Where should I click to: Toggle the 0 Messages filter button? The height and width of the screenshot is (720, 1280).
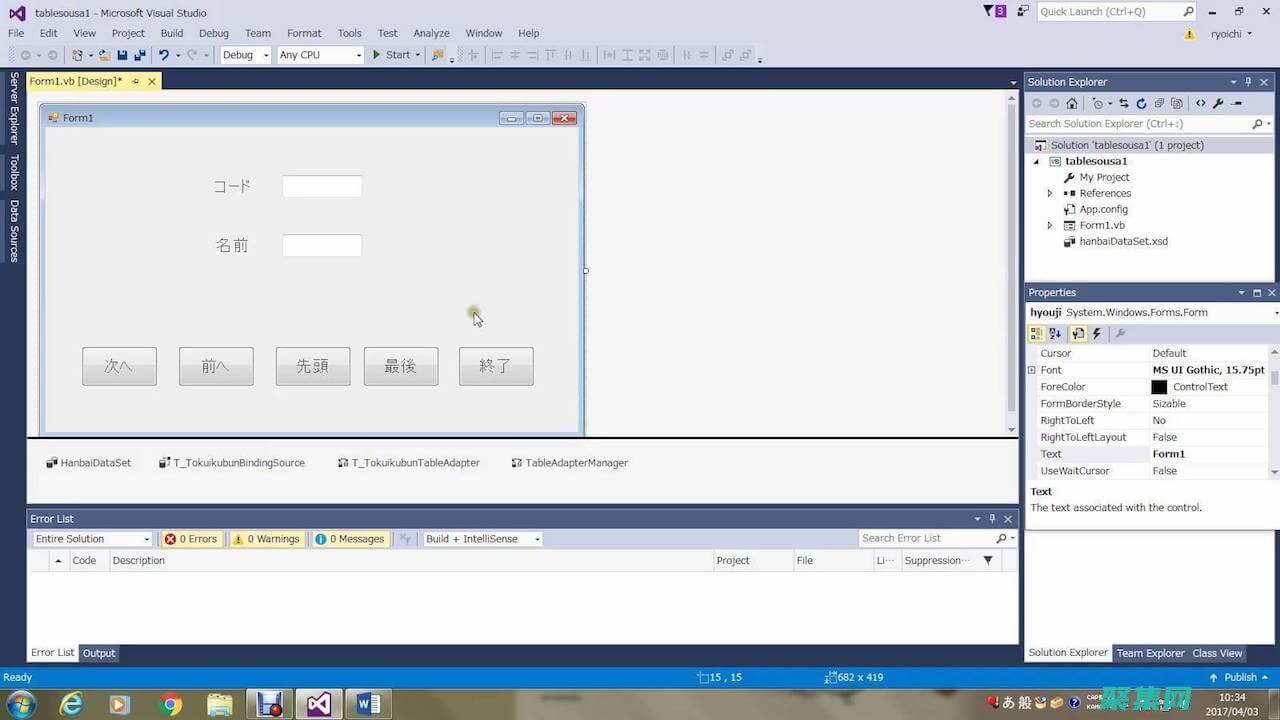point(349,539)
